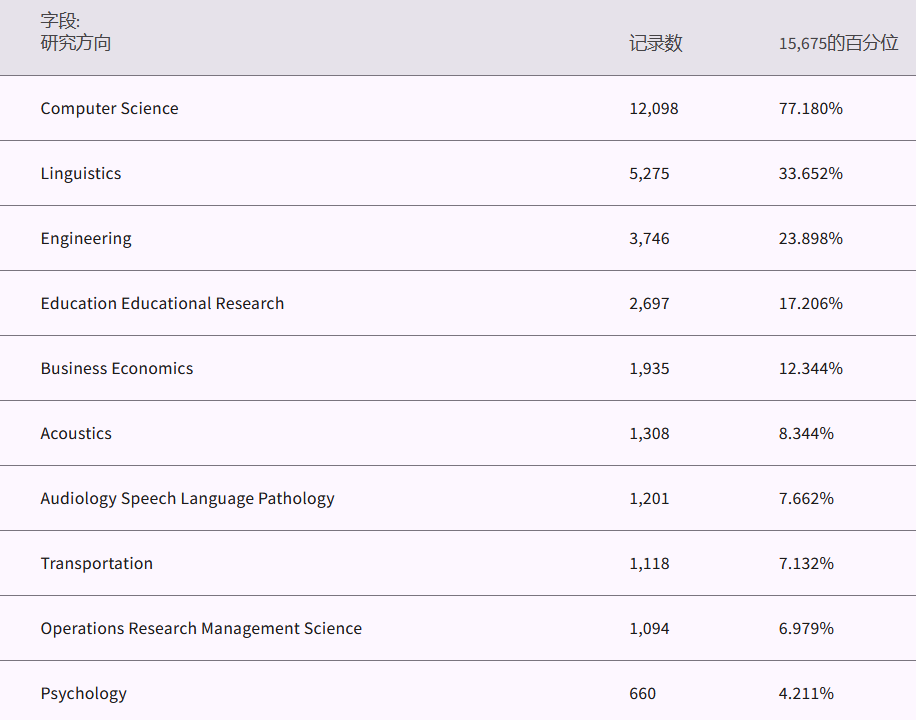Image resolution: width=916 pixels, height=720 pixels.
Task: Select the Business Economics row
Action: pos(117,368)
